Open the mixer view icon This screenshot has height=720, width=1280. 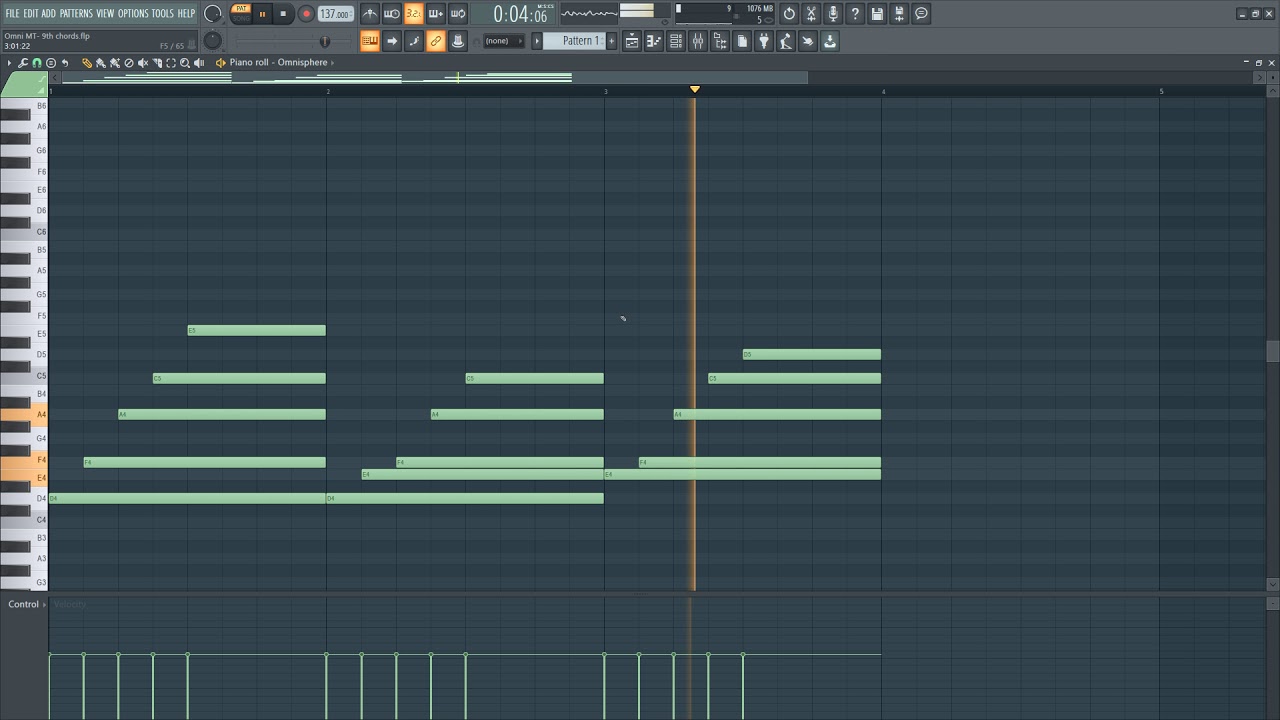(x=698, y=41)
